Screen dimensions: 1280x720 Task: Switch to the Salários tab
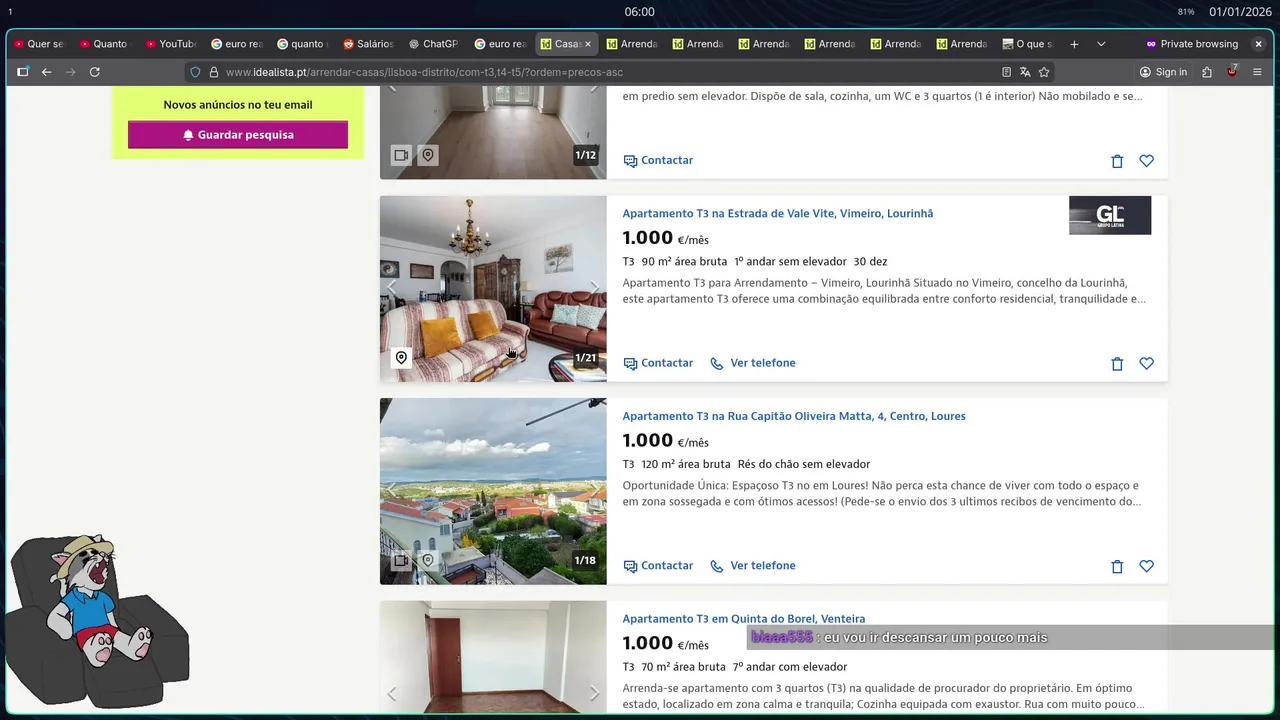[368, 44]
